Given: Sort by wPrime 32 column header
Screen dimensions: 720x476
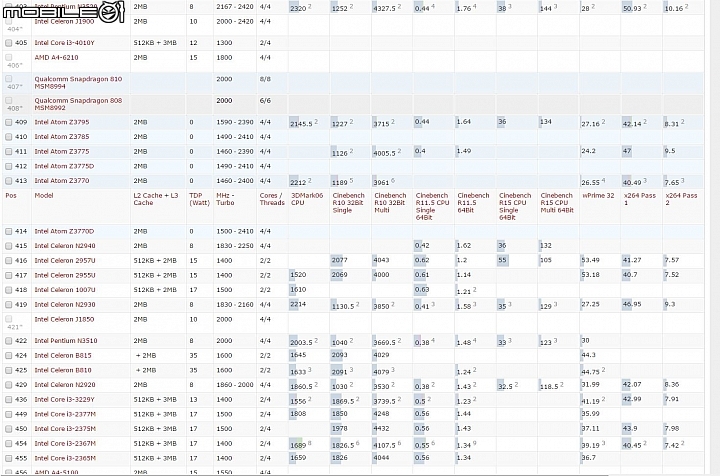Looking at the screenshot, I should 598,196.
